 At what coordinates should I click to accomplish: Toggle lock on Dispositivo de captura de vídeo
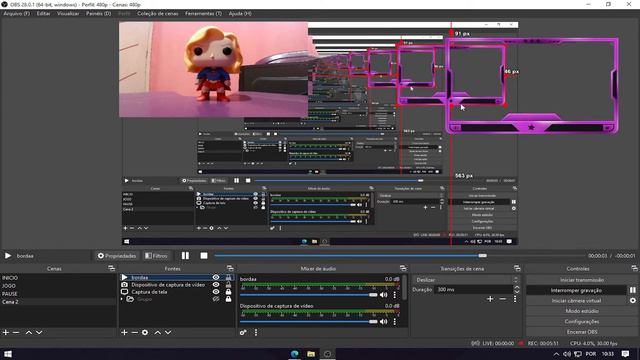(228, 285)
